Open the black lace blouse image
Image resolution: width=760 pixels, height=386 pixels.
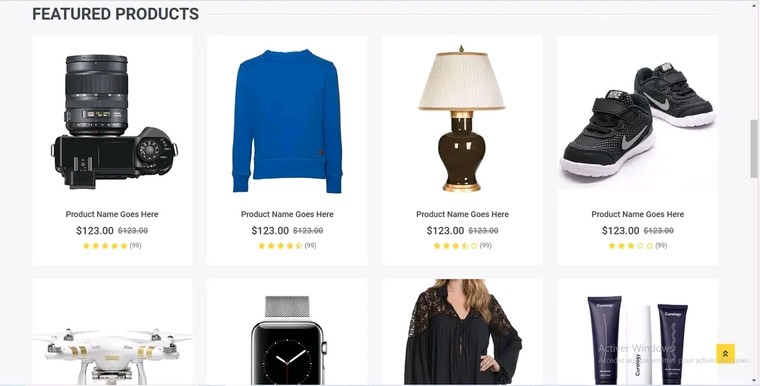(x=462, y=332)
